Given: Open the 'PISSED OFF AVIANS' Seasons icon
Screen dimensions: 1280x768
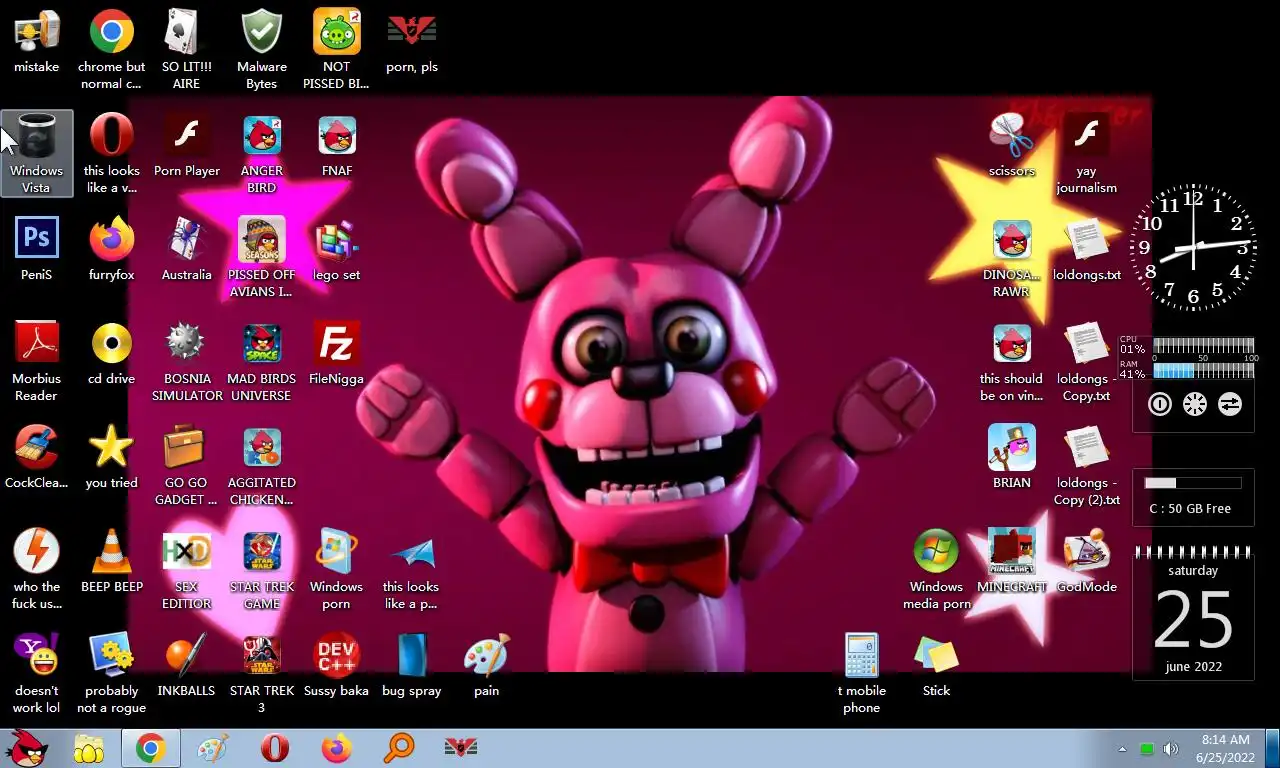Looking at the screenshot, I should [x=261, y=257].
